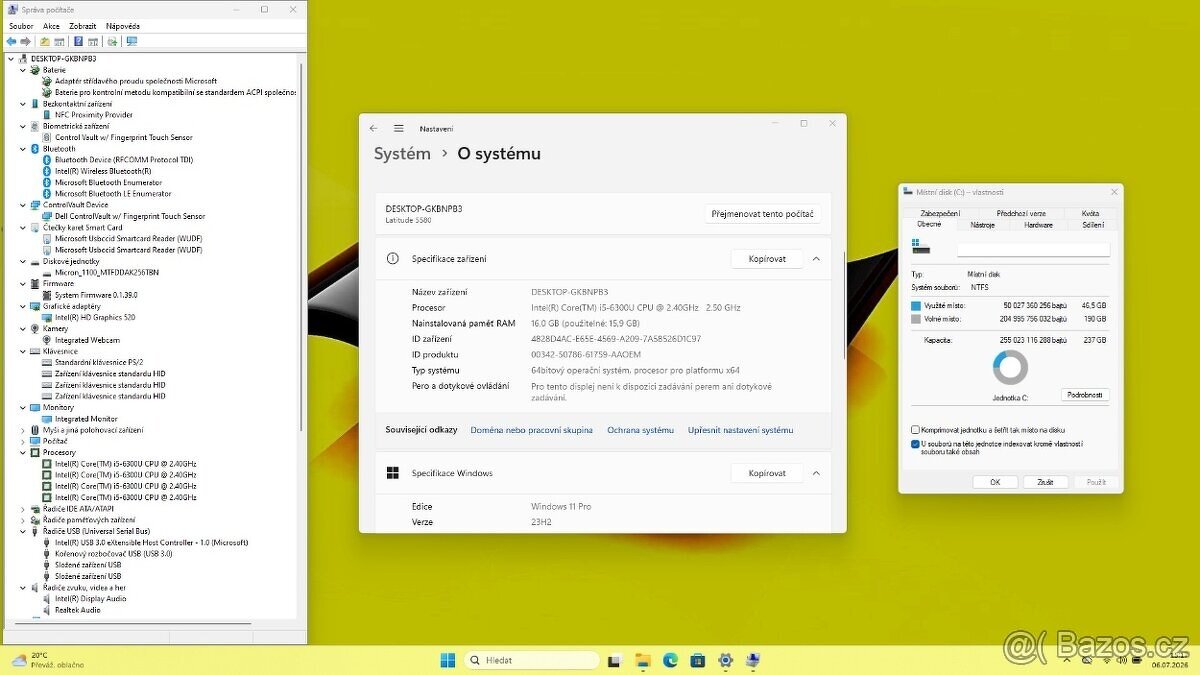Select root node DESKTOP-GKBNPB3 in device tree
The image size is (1200, 675).
point(63,59)
